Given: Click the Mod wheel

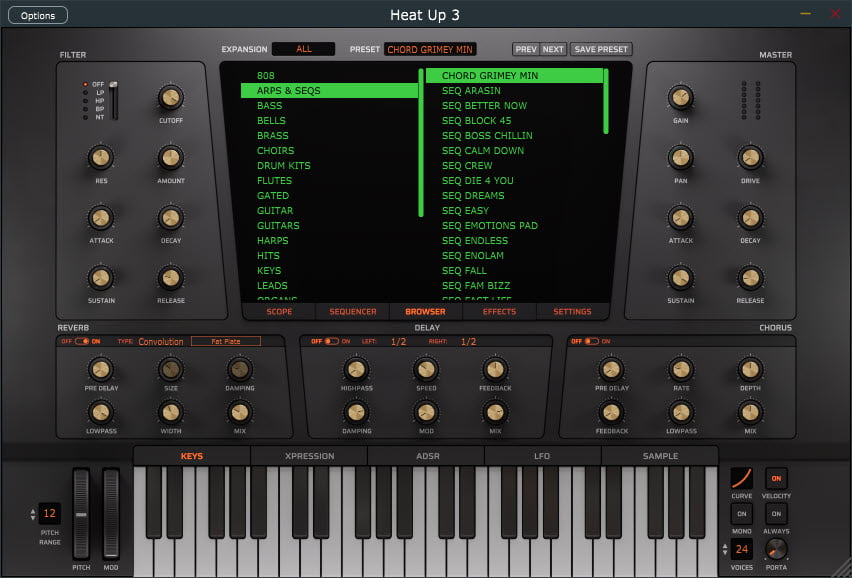Looking at the screenshot, I should [111, 514].
